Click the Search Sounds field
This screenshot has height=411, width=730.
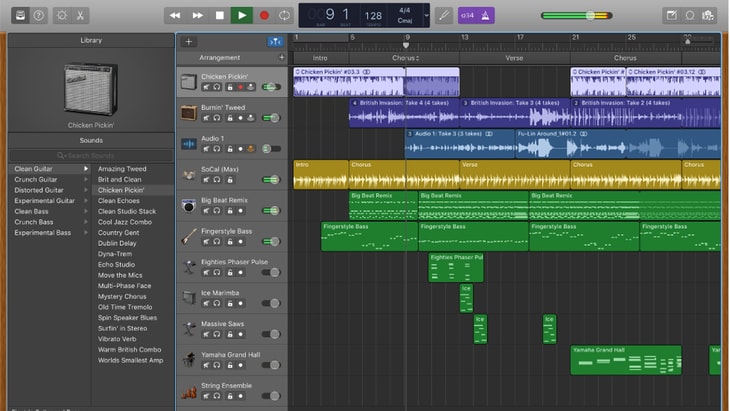click(x=91, y=155)
